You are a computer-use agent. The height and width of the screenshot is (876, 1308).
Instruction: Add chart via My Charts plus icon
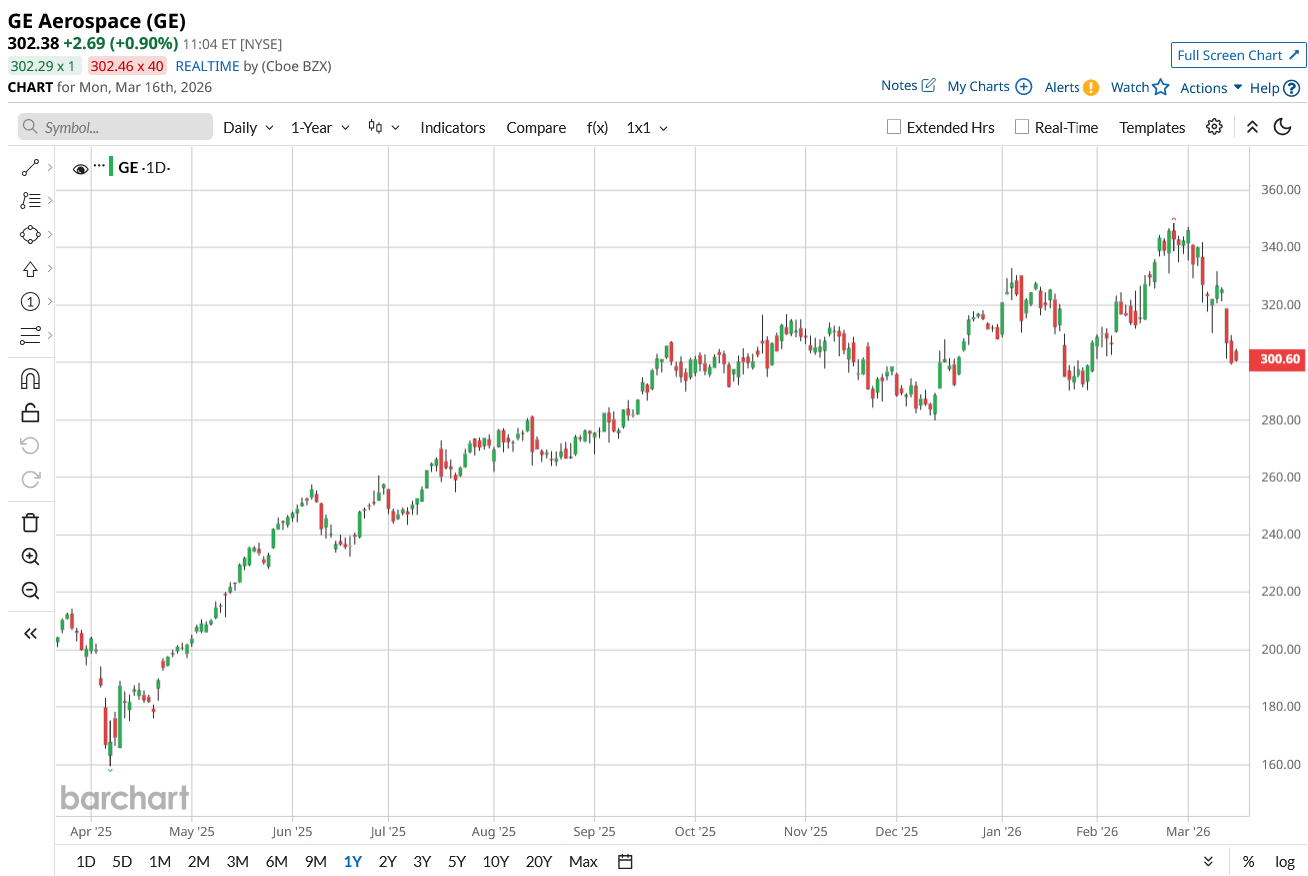1023,86
